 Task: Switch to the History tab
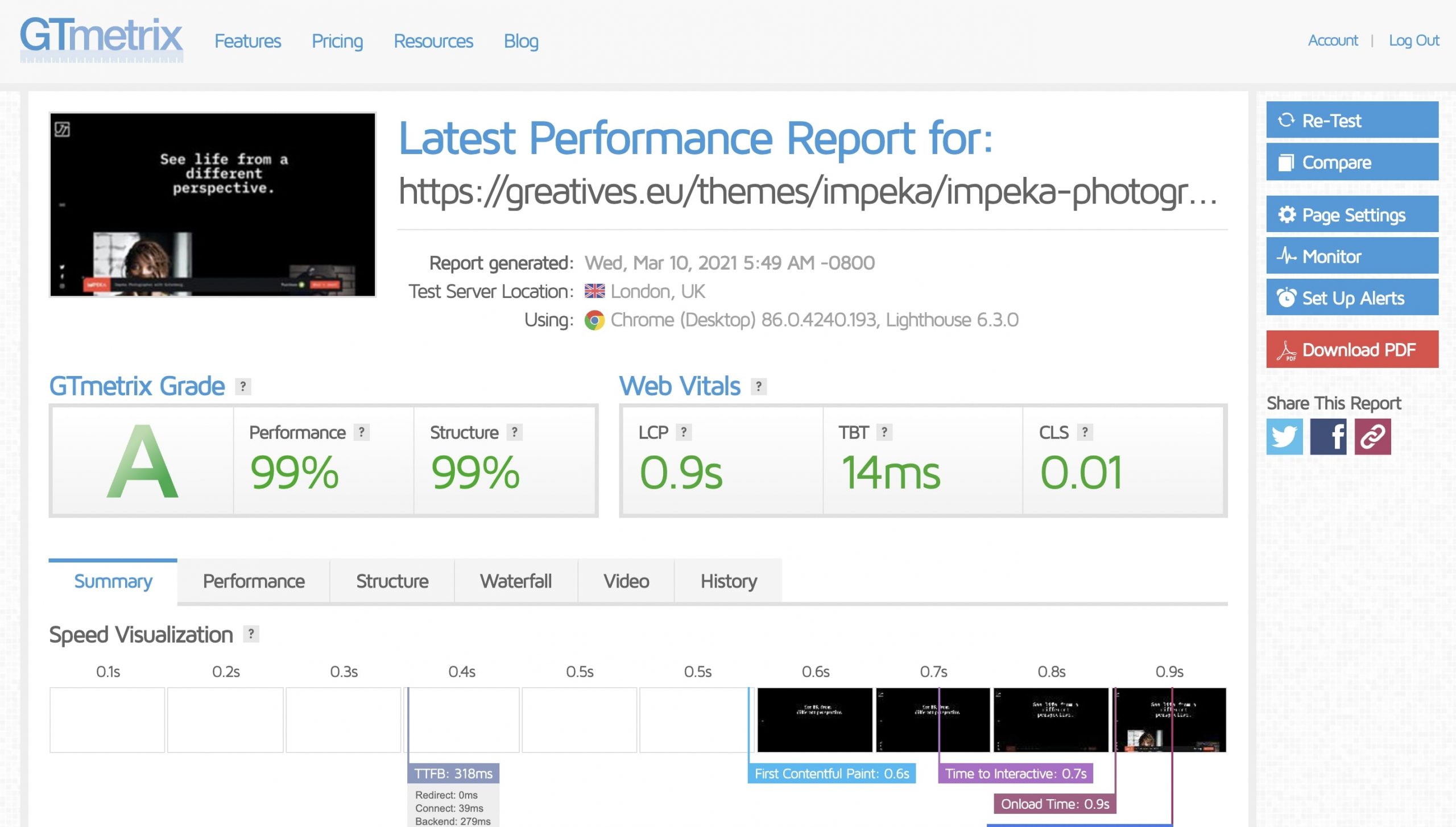(728, 581)
